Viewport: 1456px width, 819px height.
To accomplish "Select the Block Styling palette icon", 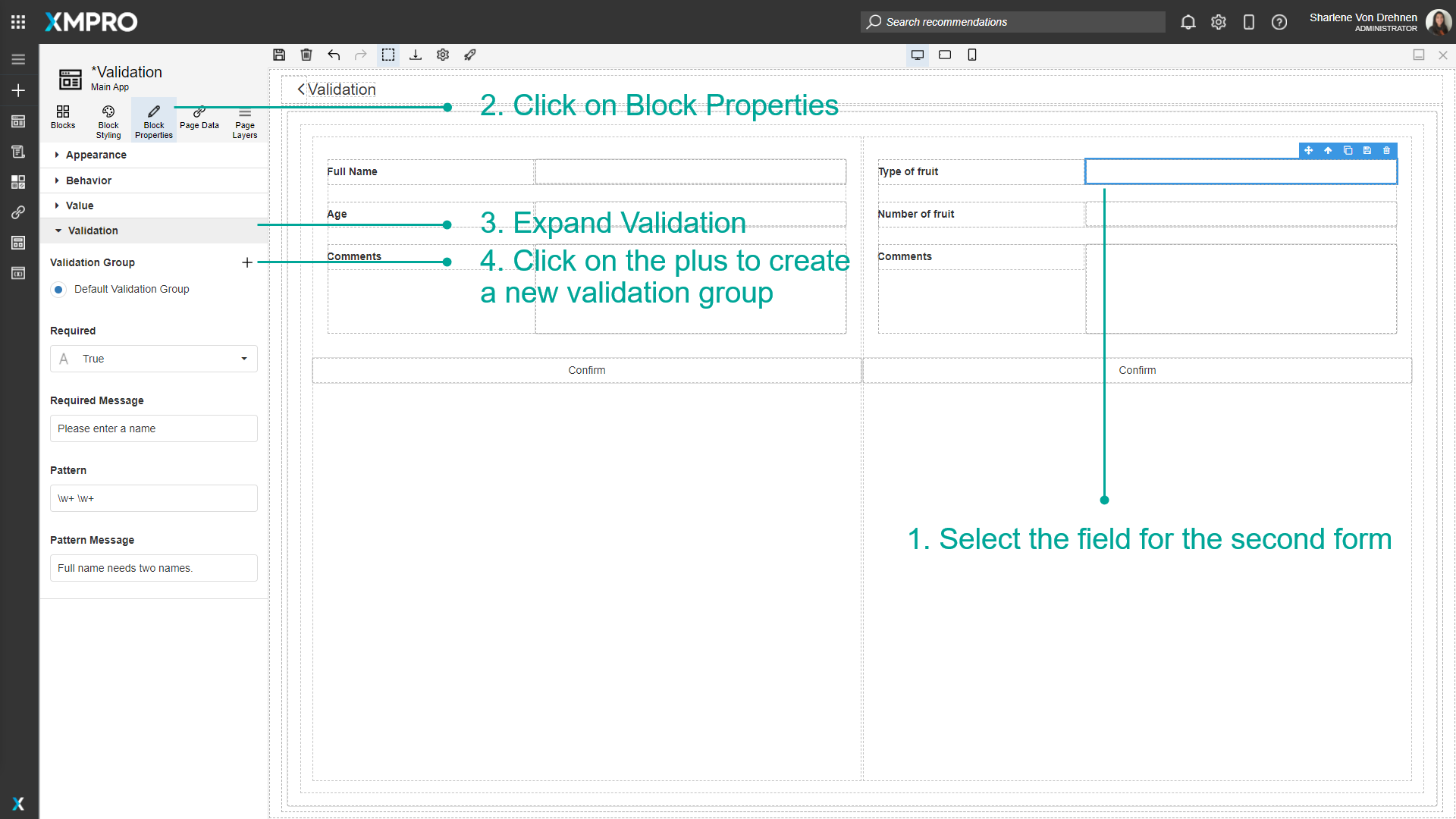I will [x=108, y=120].
